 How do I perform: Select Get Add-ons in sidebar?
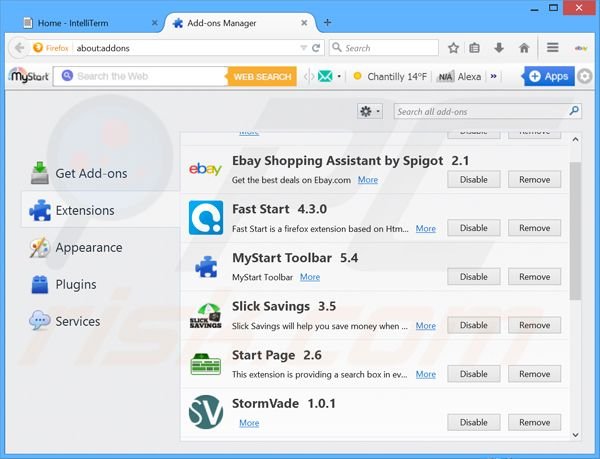(x=100, y=173)
